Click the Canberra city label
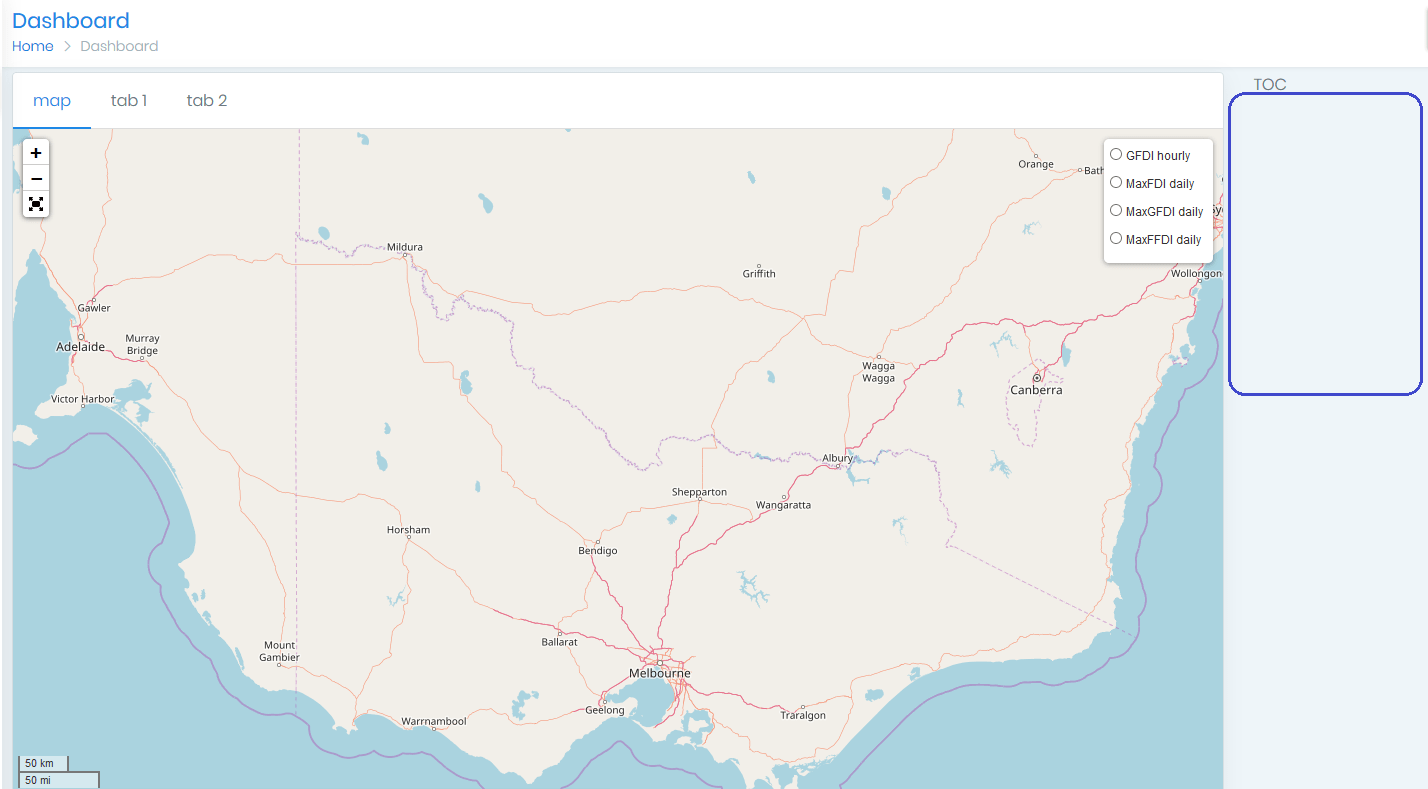The image size is (1428, 789). (x=1036, y=390)
